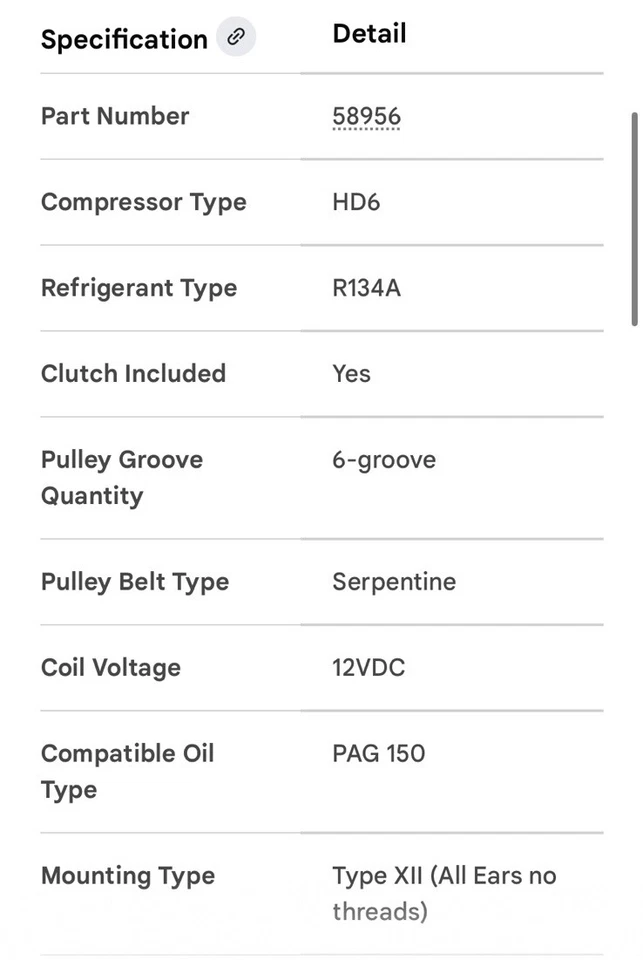Click the Mounting Type label
Viewport: 643px width, 960px height.
tap(128, 876)
